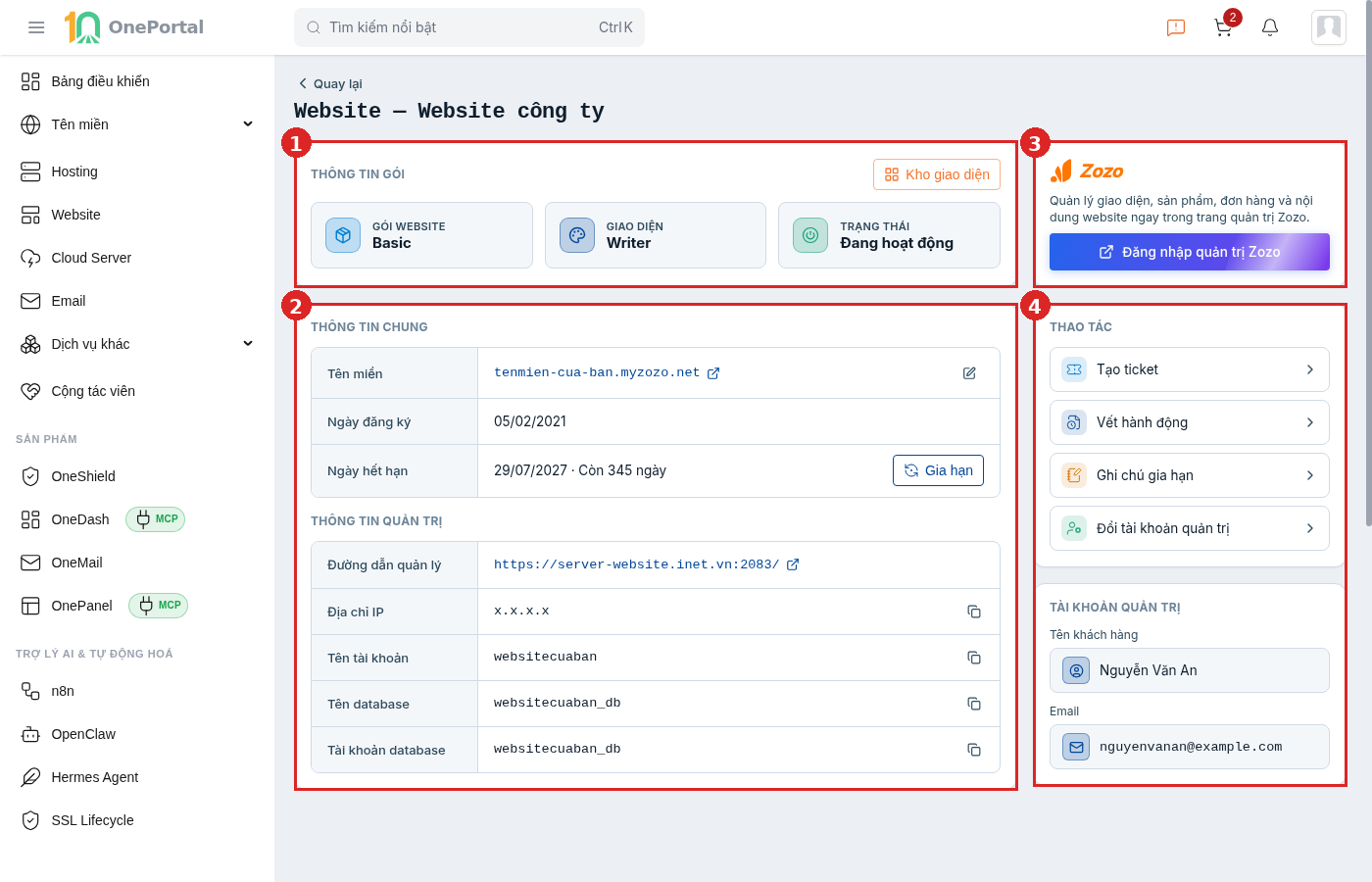Open the Kho giao diện button
The image size is (1372, 882).
[x=937, y=174]
